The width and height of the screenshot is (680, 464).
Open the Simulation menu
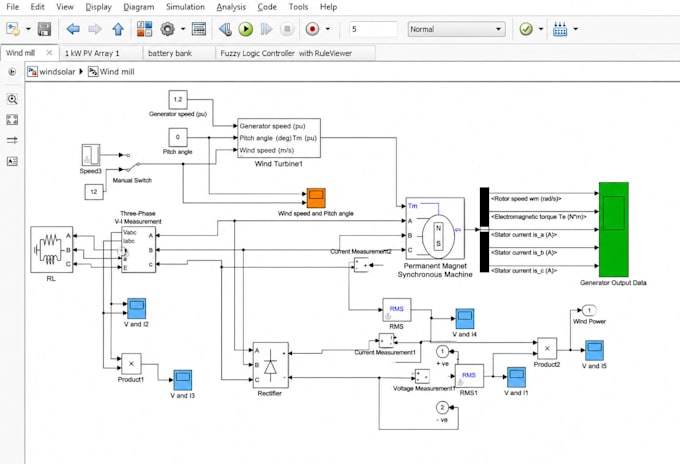pos(185,7)
